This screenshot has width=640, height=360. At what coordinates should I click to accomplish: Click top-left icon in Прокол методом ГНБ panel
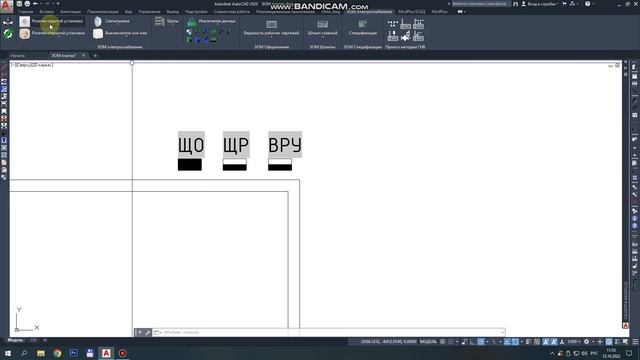coord(393,24)
